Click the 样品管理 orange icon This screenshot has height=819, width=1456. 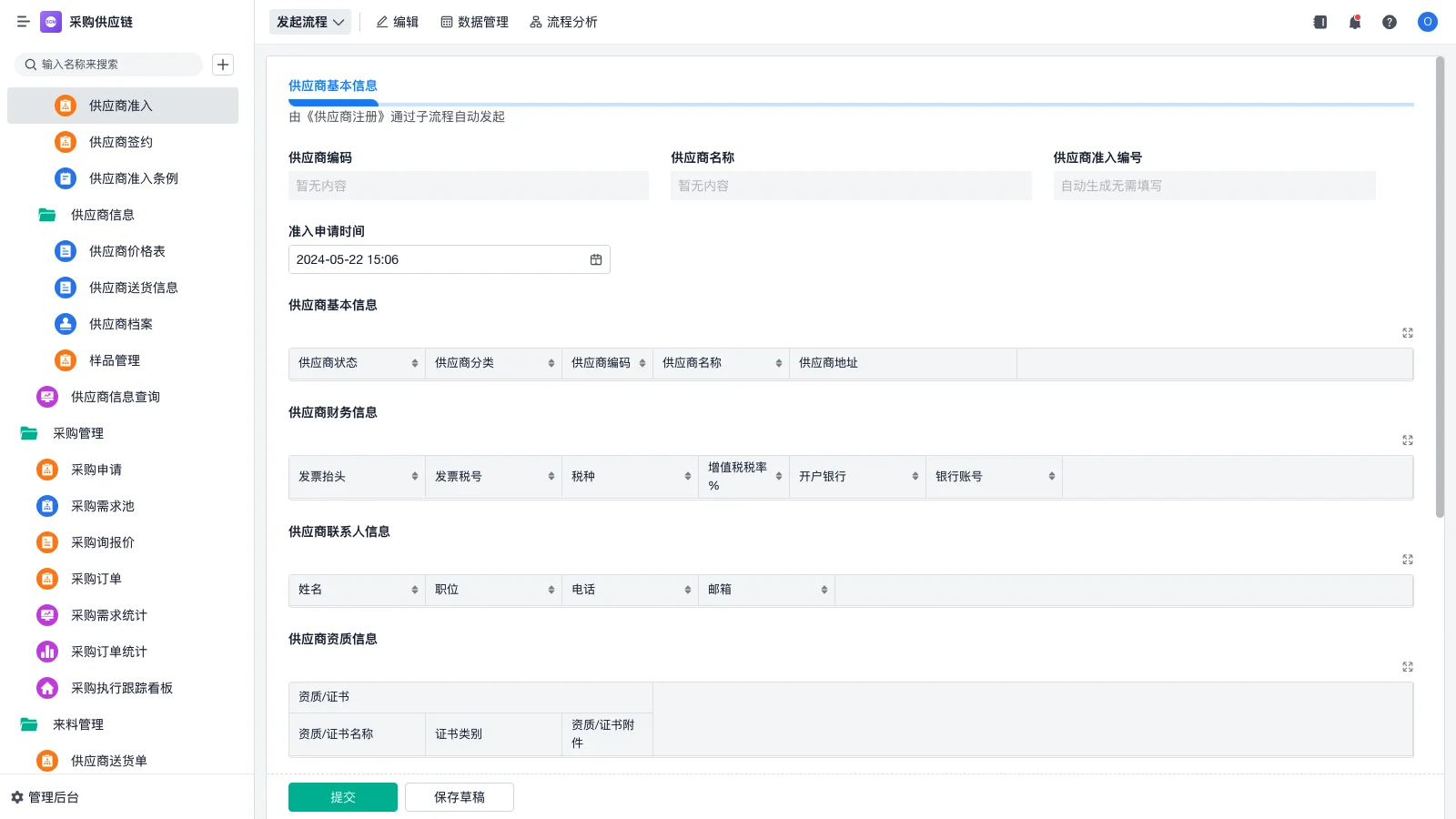[66, 360]
